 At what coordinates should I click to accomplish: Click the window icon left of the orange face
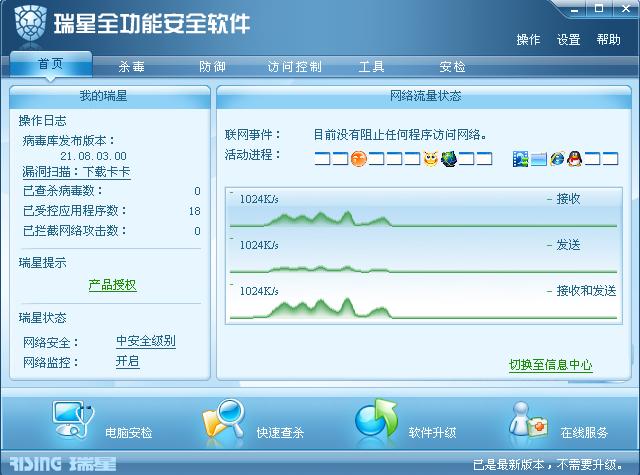pyautogui.click(x=340, y=159)
